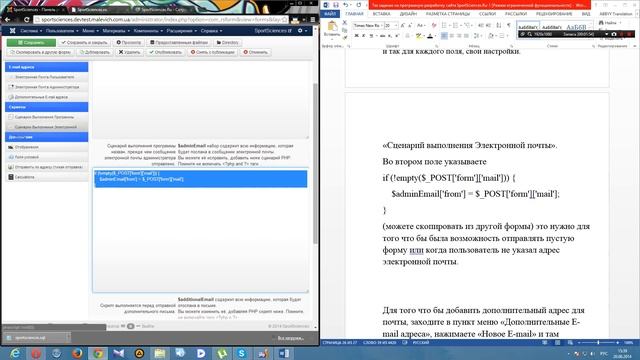
Task: Toggle italic formatting in Word
Action: (364, 36)
